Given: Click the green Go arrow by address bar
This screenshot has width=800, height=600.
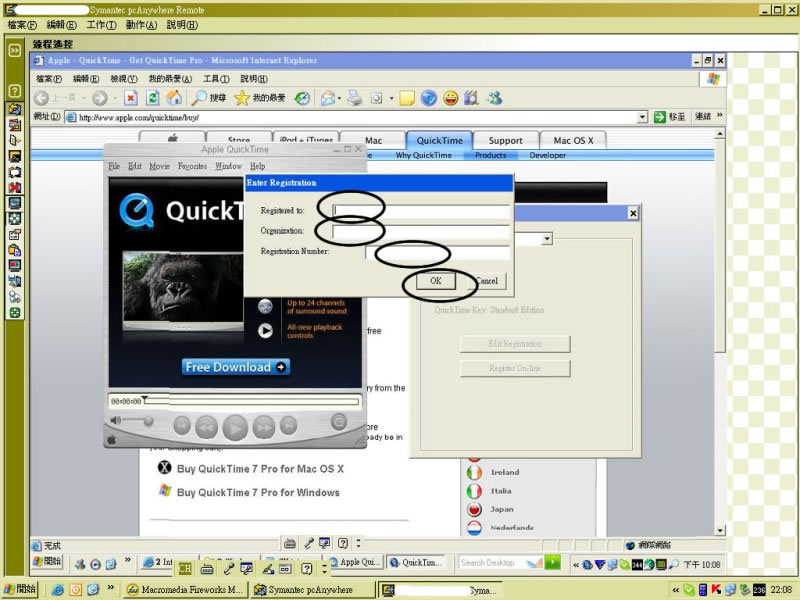Looking at the screenshot, I should click(x=660, y=117).
